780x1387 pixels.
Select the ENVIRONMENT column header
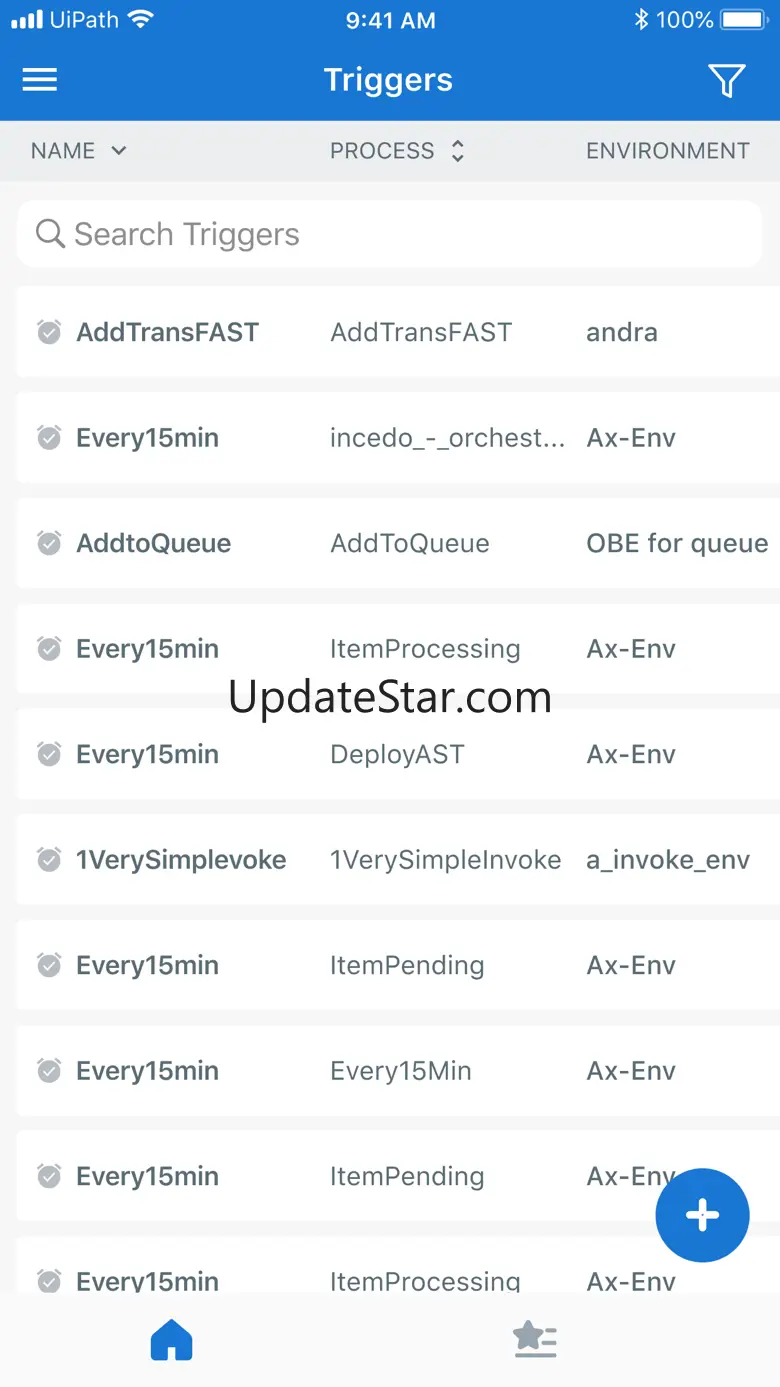click(668, 151)
